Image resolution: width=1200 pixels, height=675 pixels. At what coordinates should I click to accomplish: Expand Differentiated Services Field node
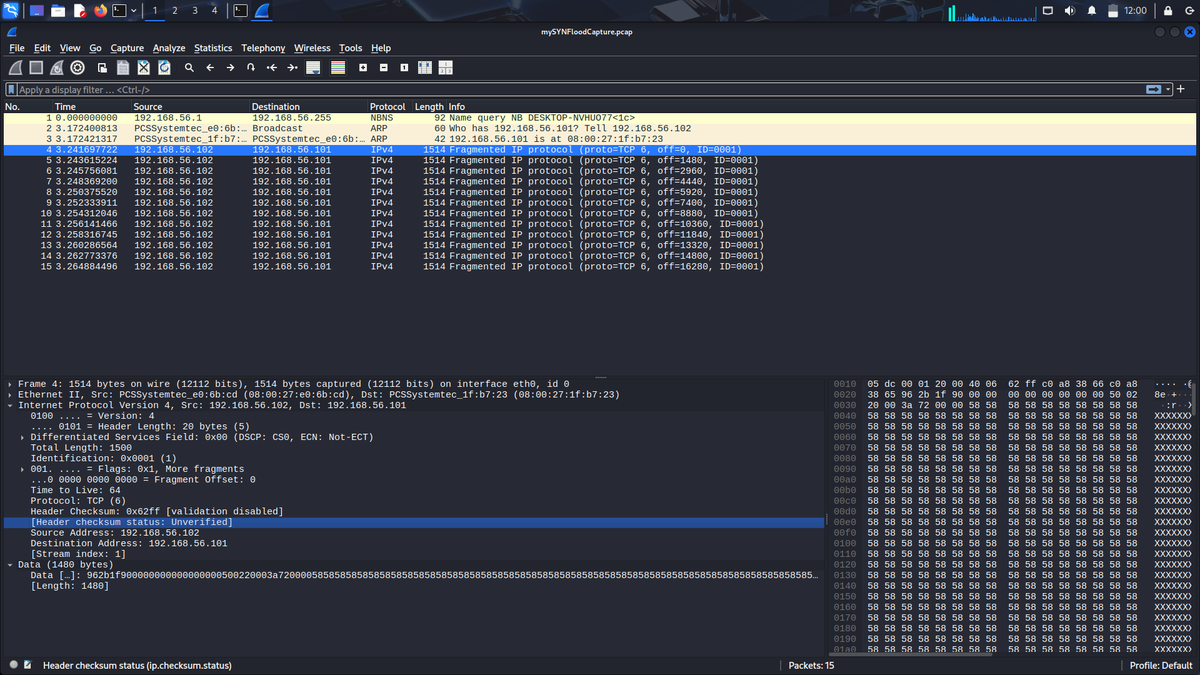(x=22, y=437)
